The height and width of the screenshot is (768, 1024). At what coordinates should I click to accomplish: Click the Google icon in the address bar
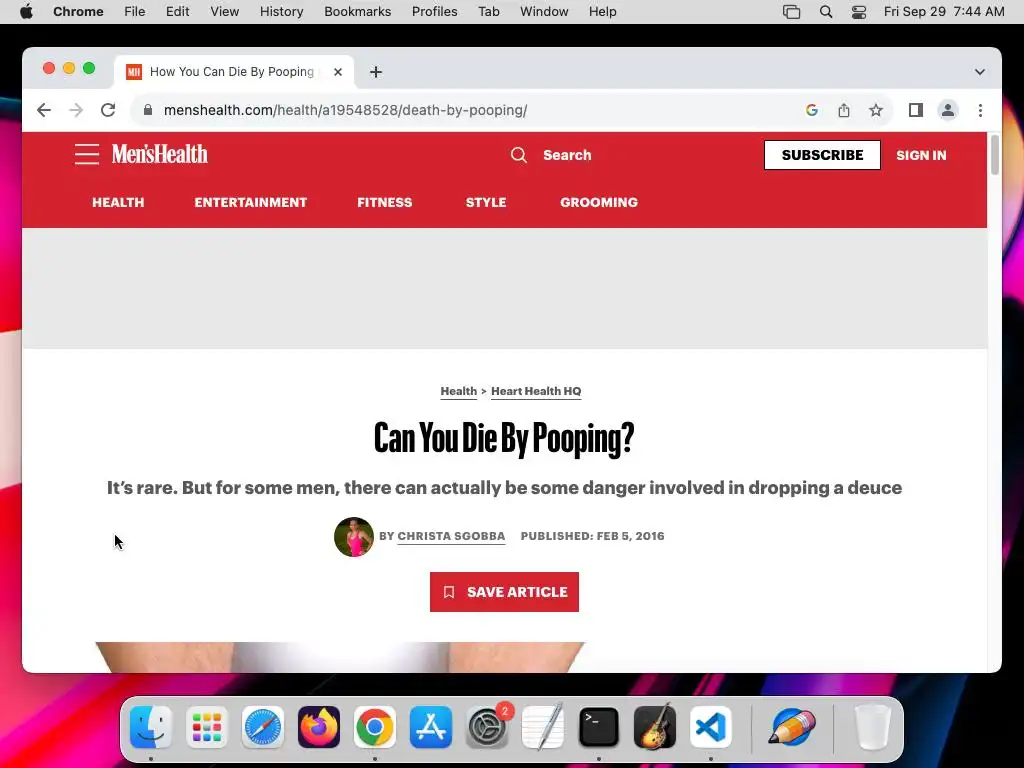tap(812, 110)
